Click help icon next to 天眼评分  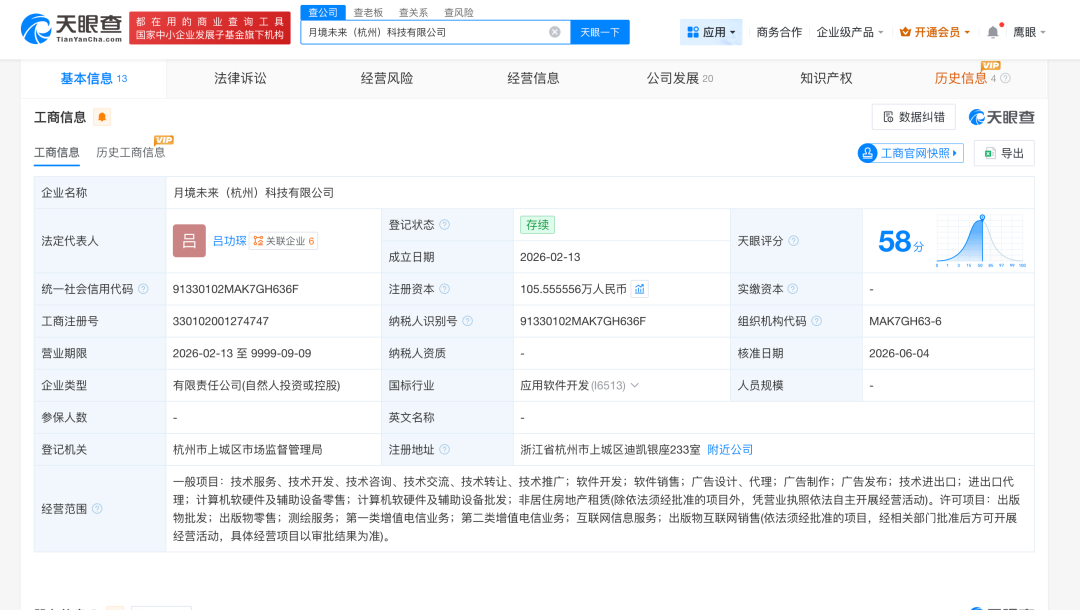(793, 241)
